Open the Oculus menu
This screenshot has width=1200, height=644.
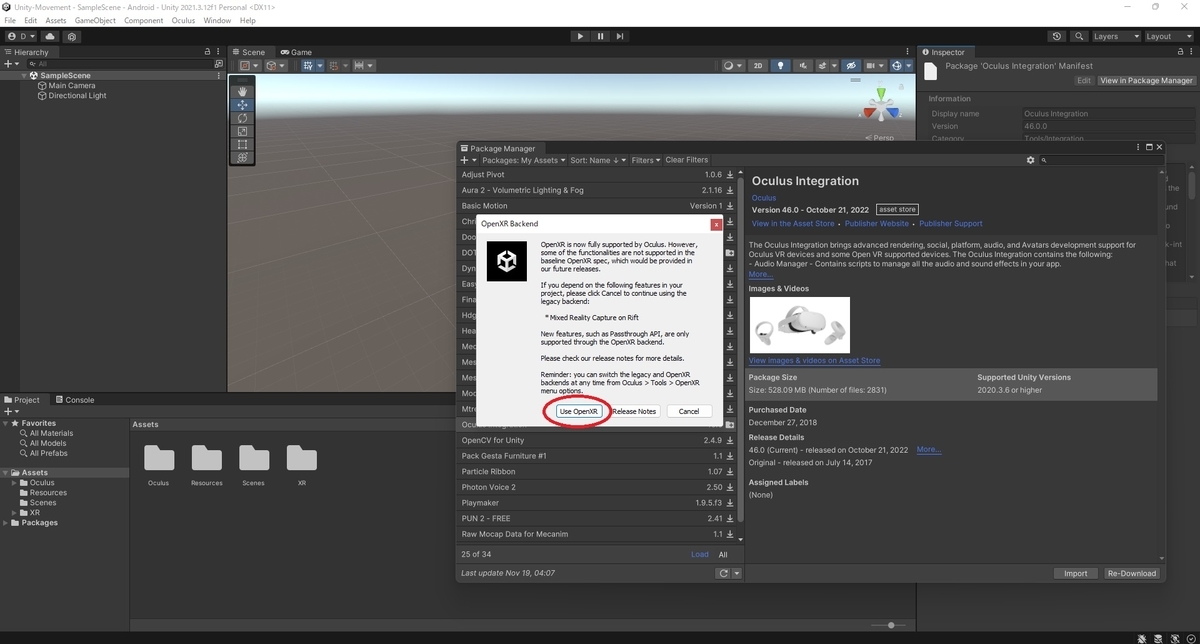[x=183, y=20]
